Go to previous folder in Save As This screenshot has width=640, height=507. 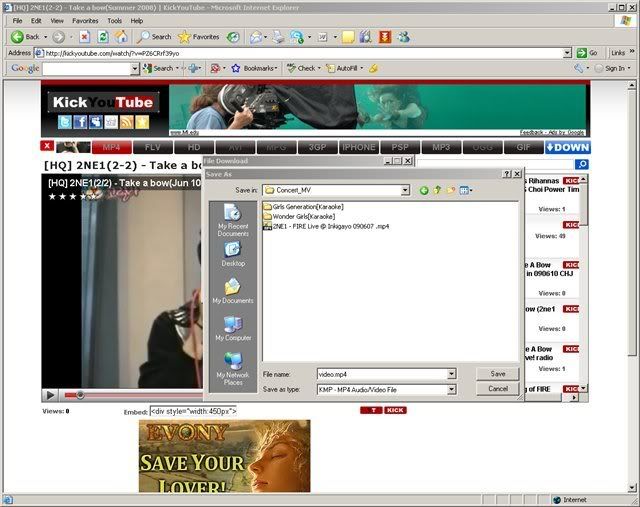(424, 190)
